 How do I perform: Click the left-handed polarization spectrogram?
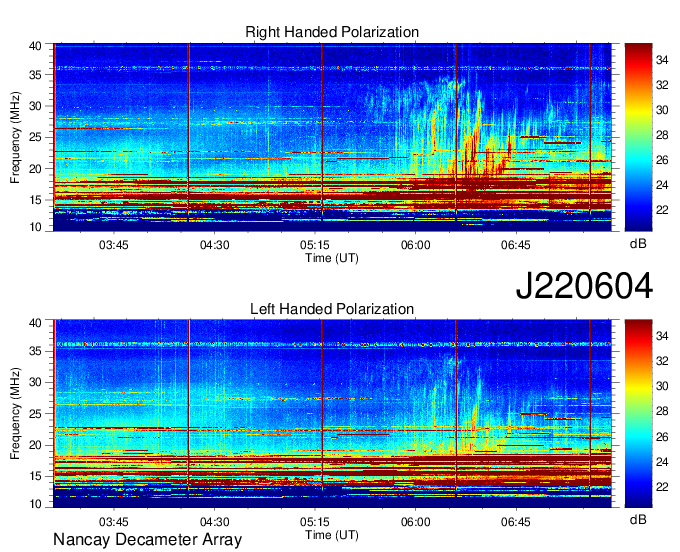click(x=332, y=414)
